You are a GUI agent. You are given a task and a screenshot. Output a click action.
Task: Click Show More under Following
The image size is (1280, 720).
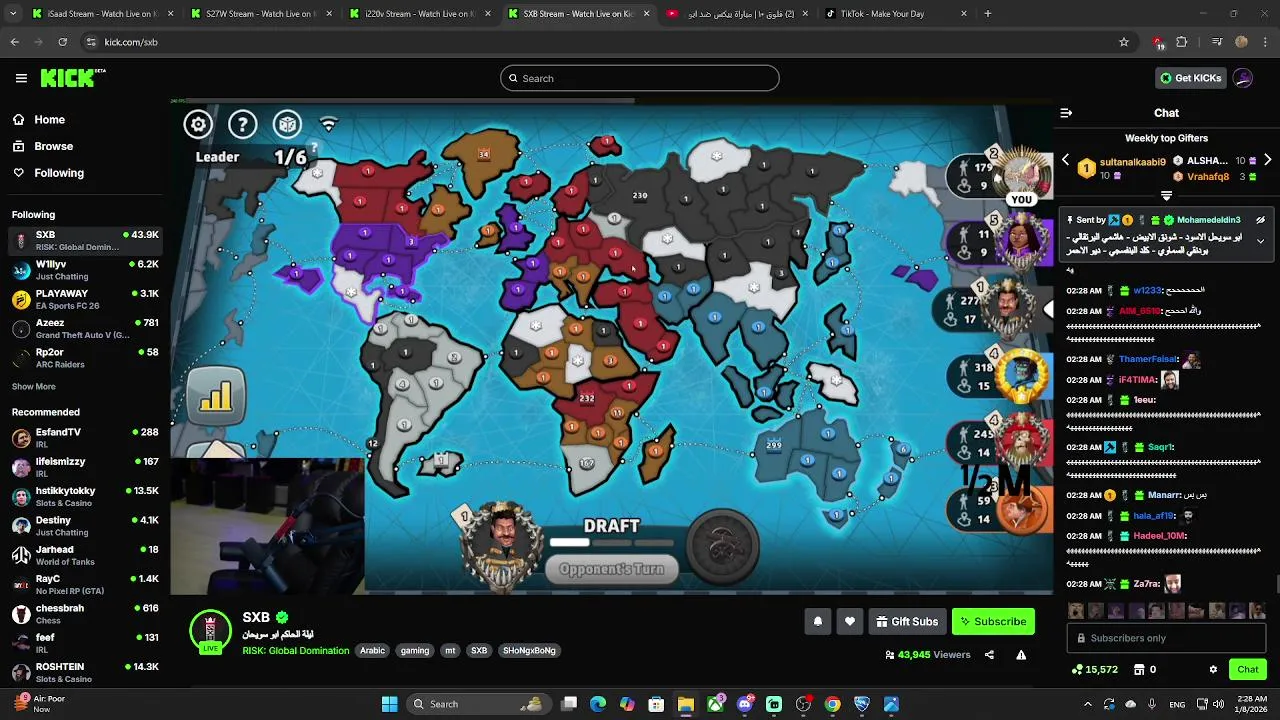[34, 386]
